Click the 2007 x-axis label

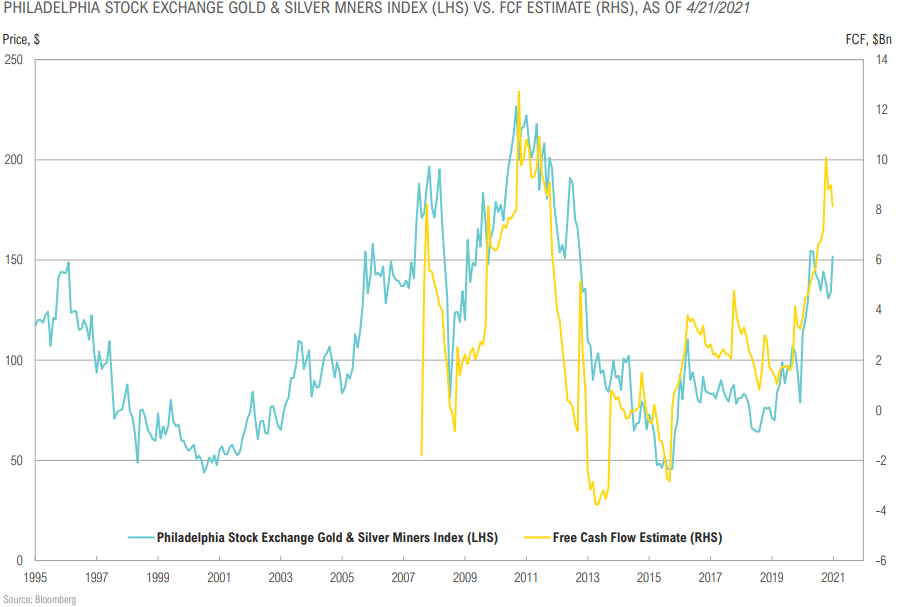(403, 578)
